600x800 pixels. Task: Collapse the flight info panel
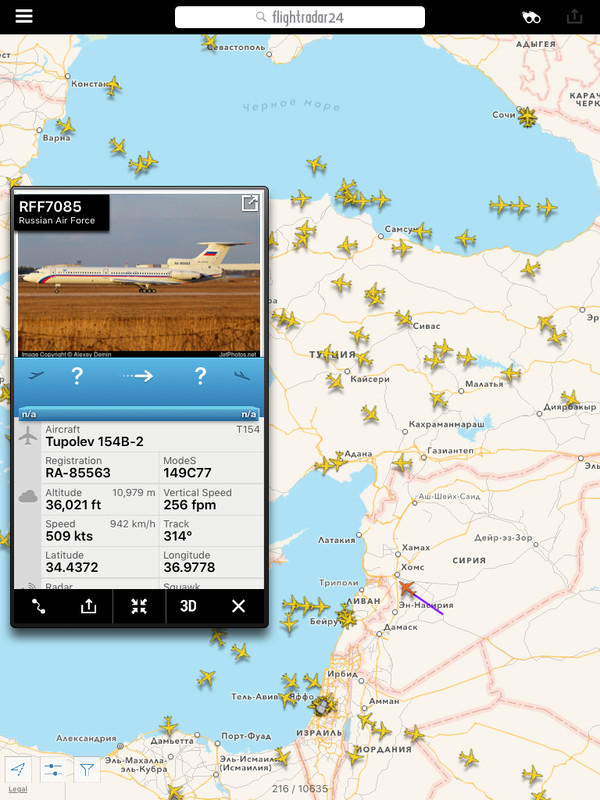139,606
